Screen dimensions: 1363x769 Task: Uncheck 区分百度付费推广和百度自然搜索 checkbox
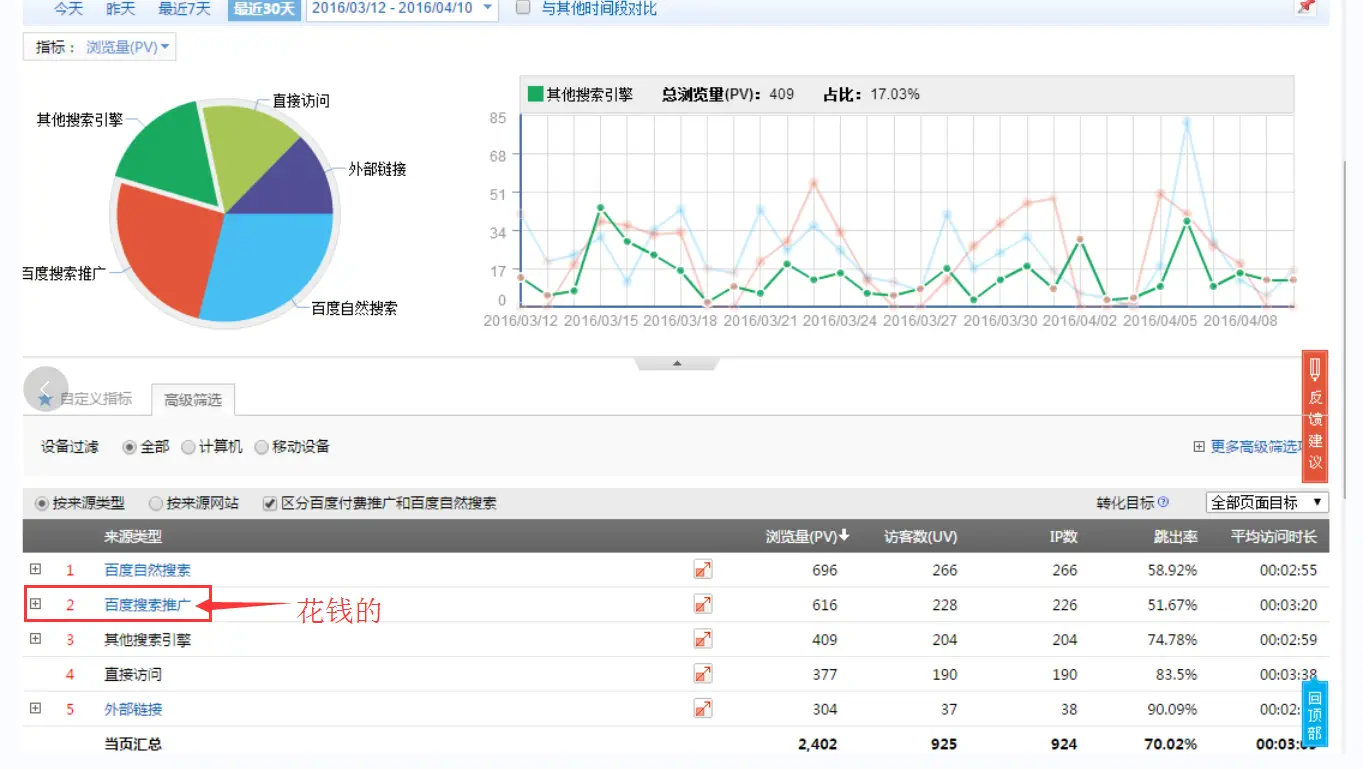coord(269,504)
